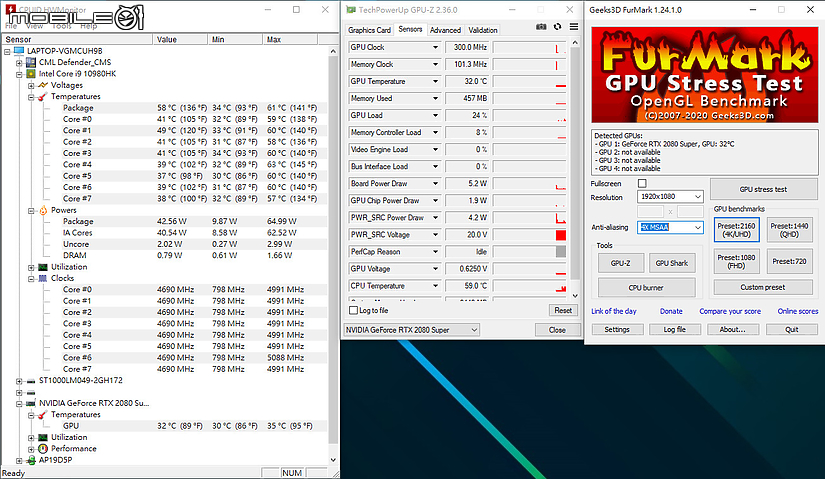This screenshot has height=479, width=825.
Task: Click the CPU Clocks icon in tree
Action: (43, 278)
